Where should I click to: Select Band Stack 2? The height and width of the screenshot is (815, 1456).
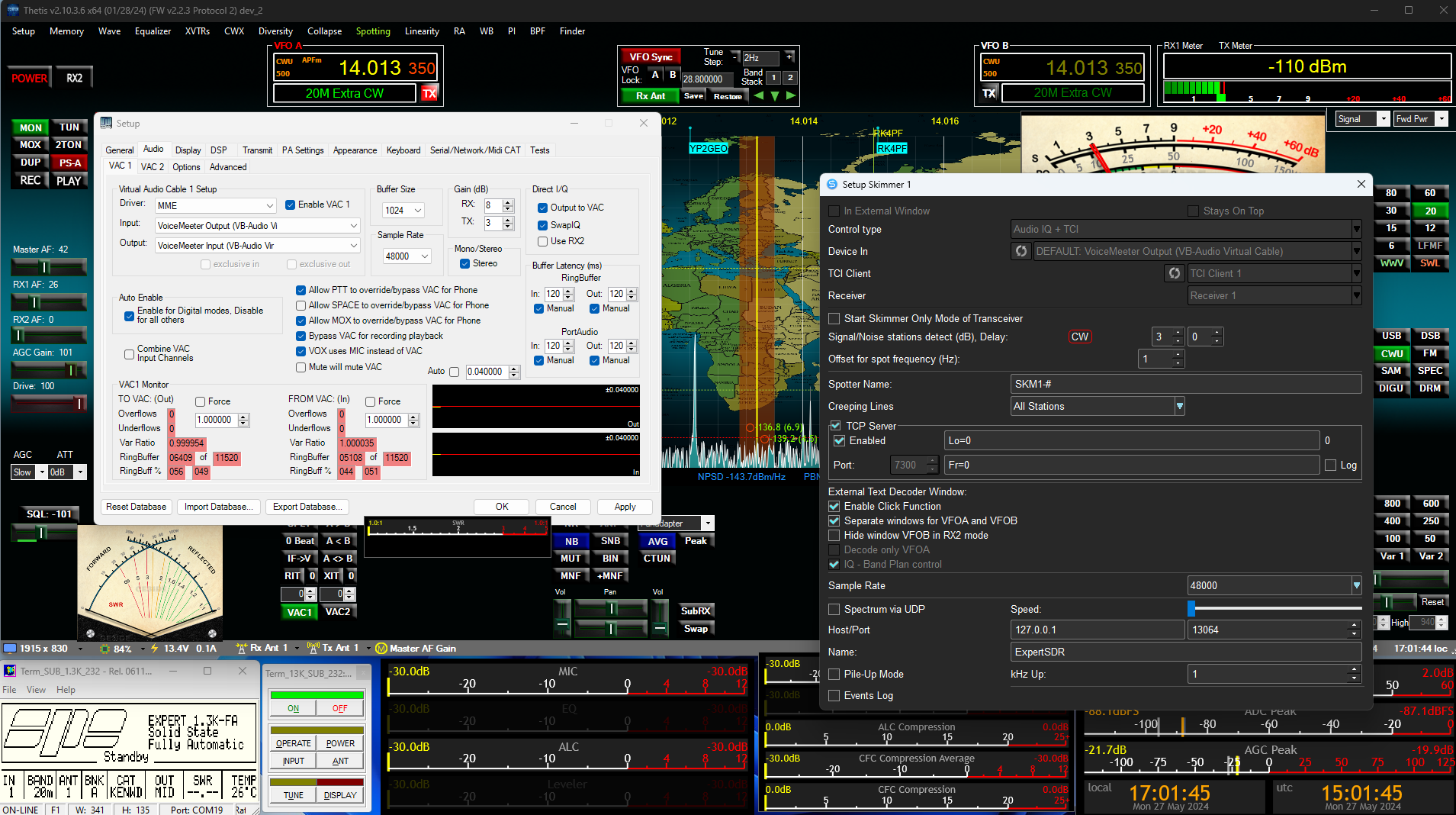coord(790,77)
